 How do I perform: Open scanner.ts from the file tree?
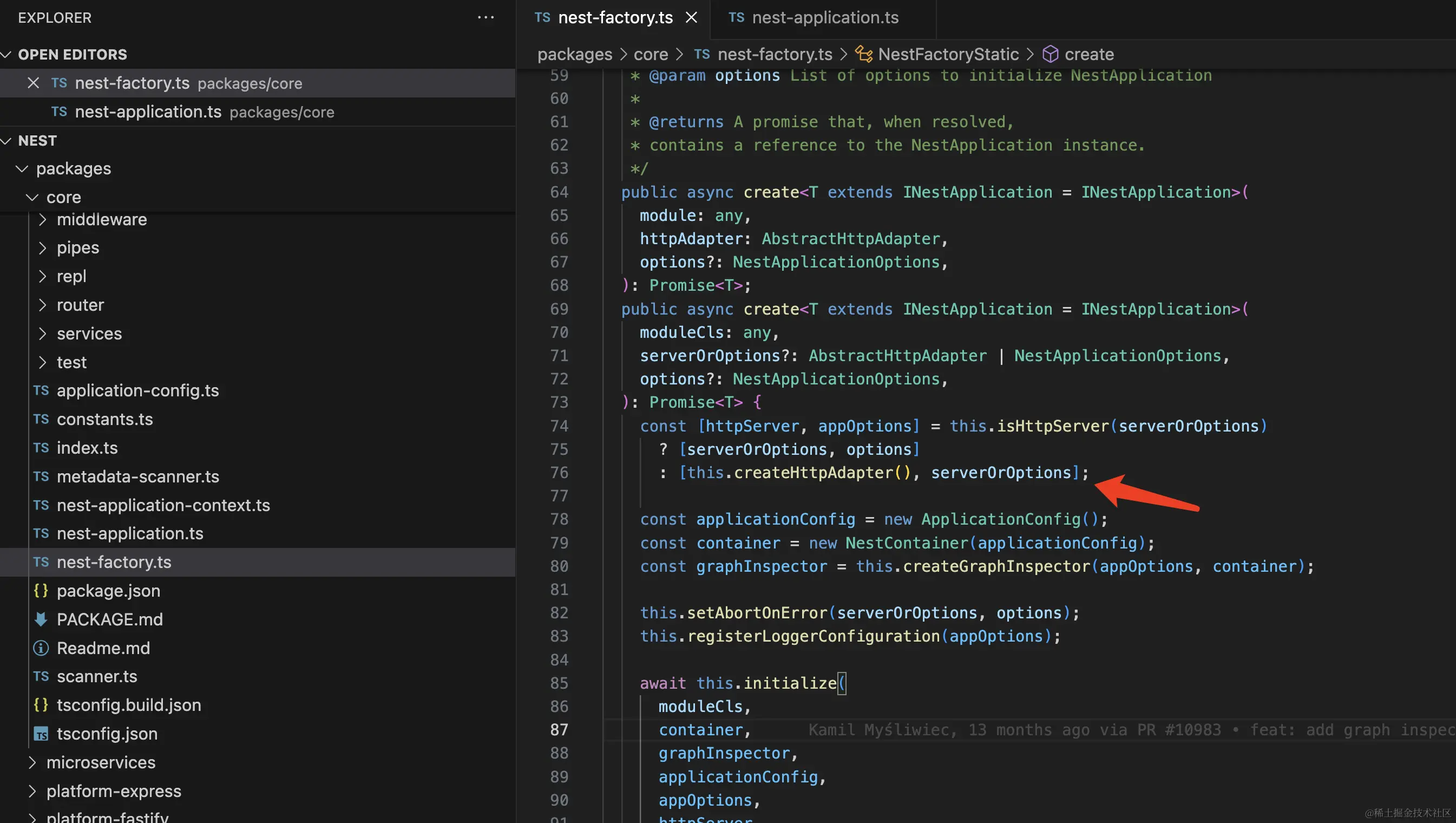pos(97,677)
